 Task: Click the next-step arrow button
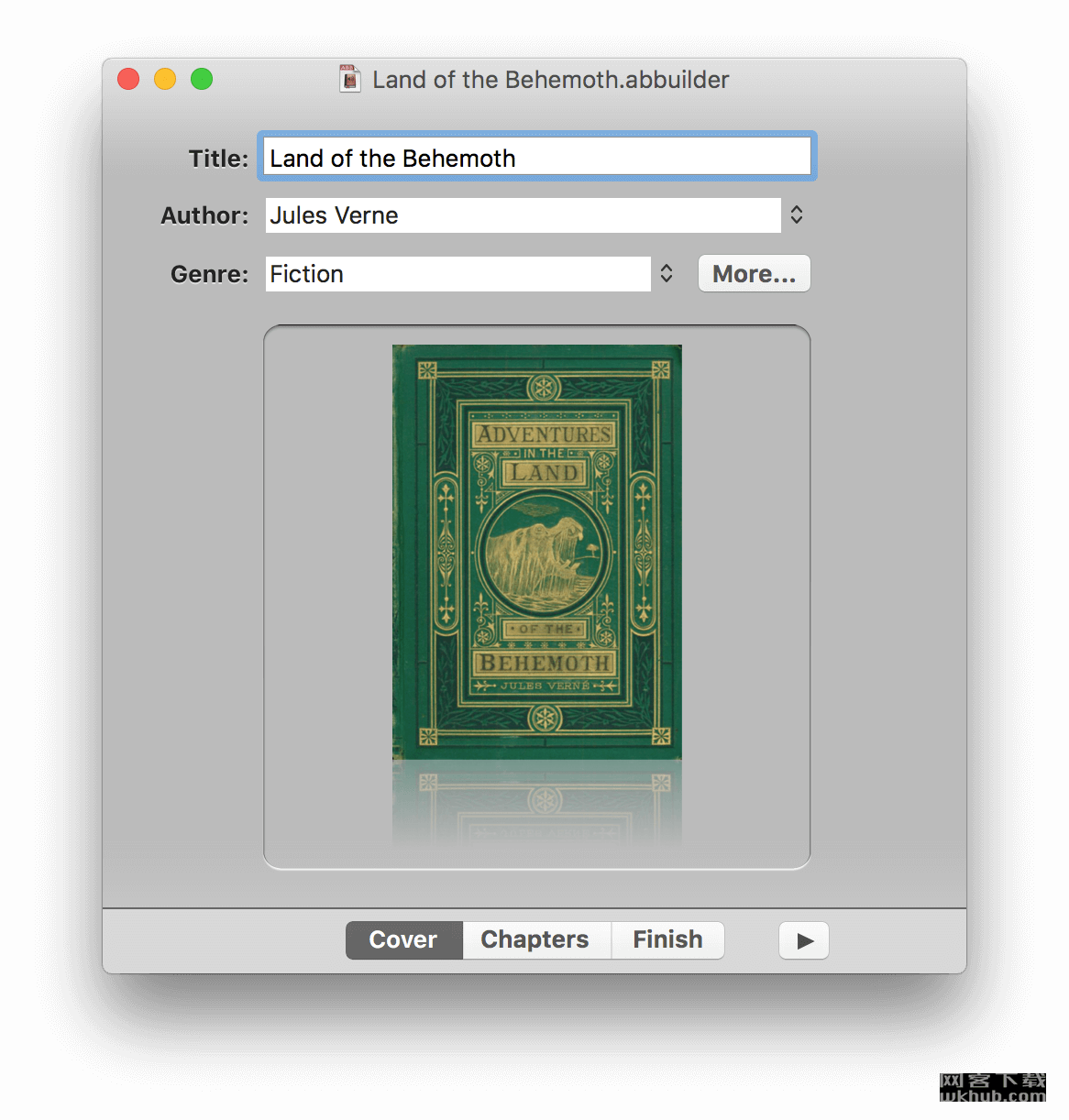[x=804, y=940]
